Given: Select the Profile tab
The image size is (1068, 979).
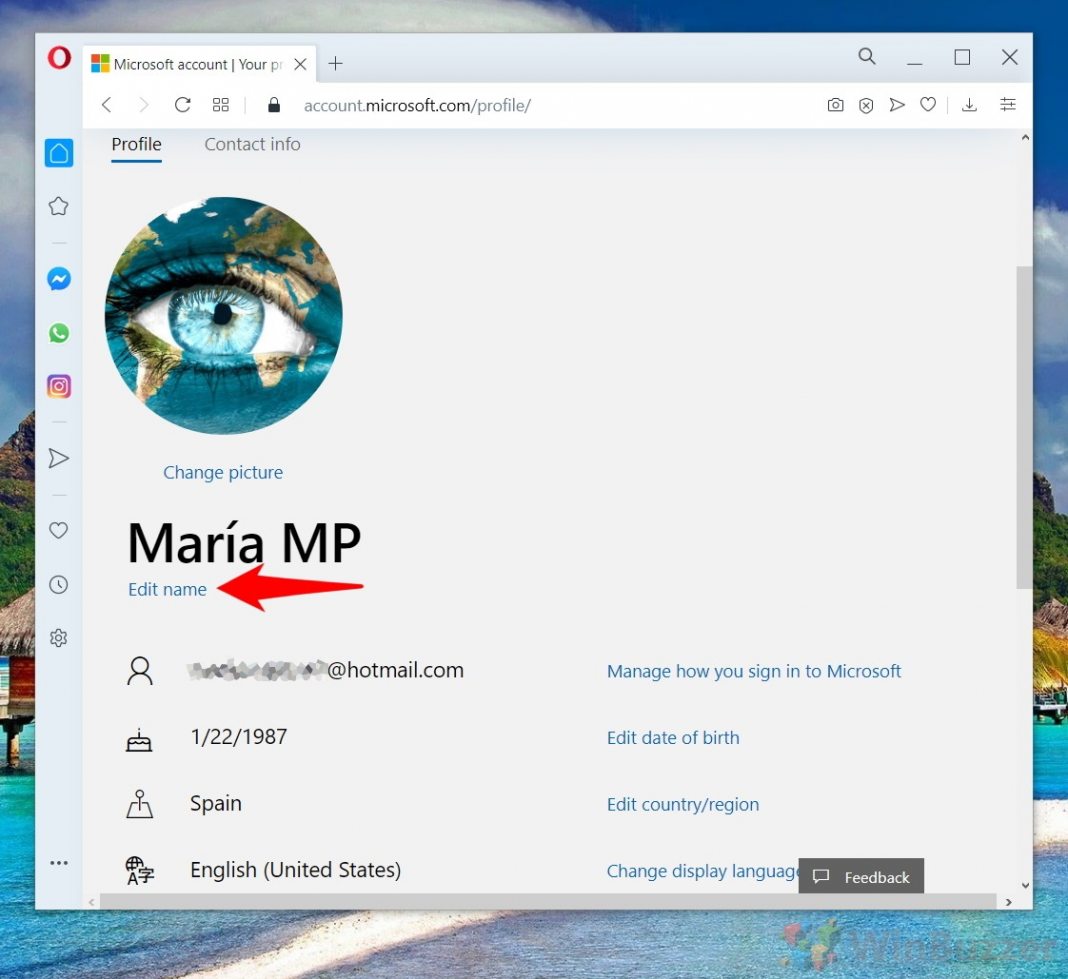Looking at the screenshot, I should click(136, 144).
